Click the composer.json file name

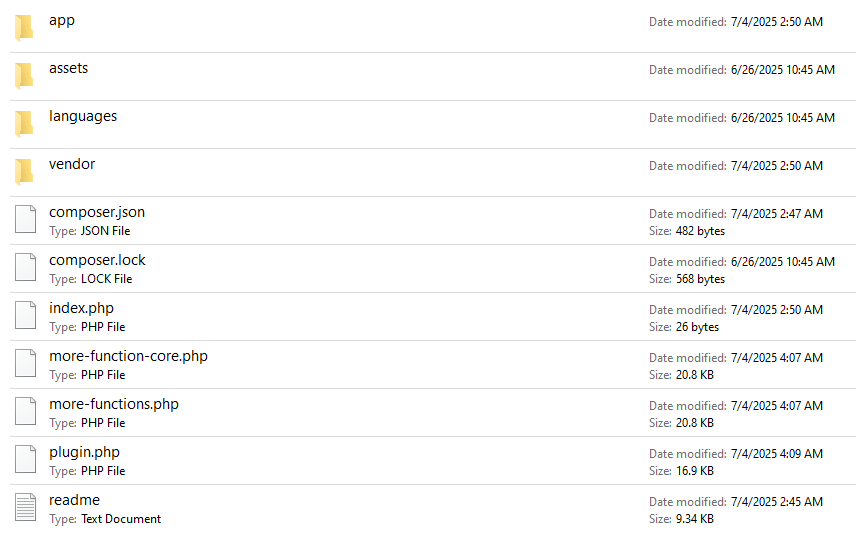click(97, 212)
